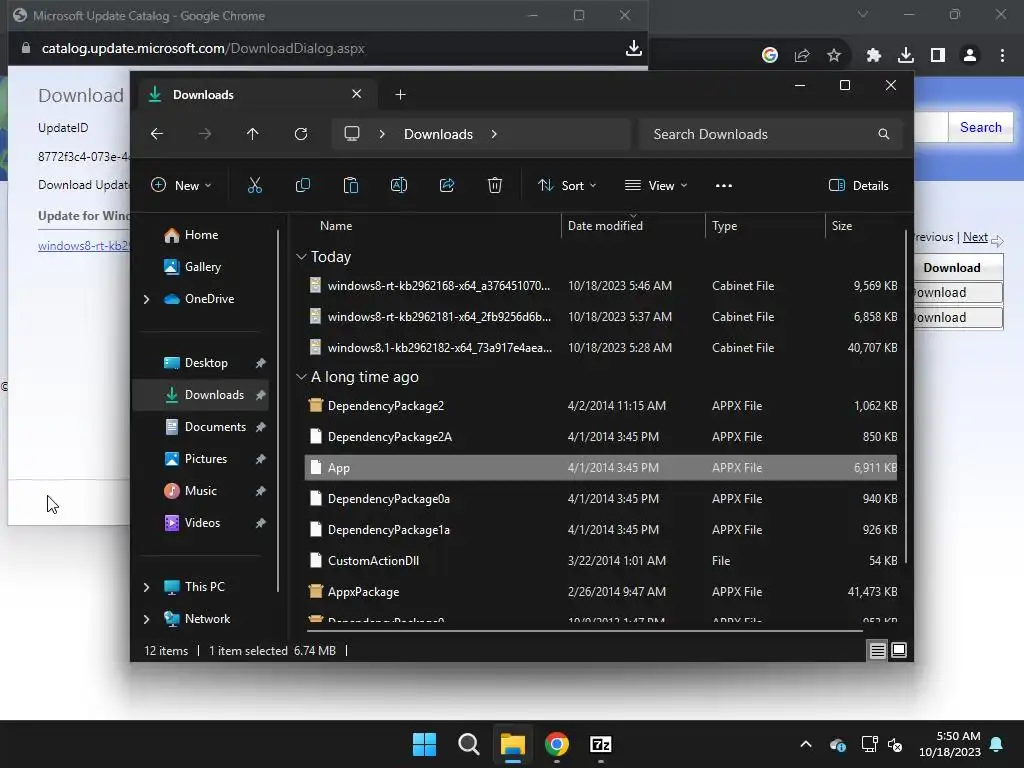Image resolution: width=1024 pixels, height=768 pixels.
Task: Click the Rename icon in toolbar
Action: point(399,185)
